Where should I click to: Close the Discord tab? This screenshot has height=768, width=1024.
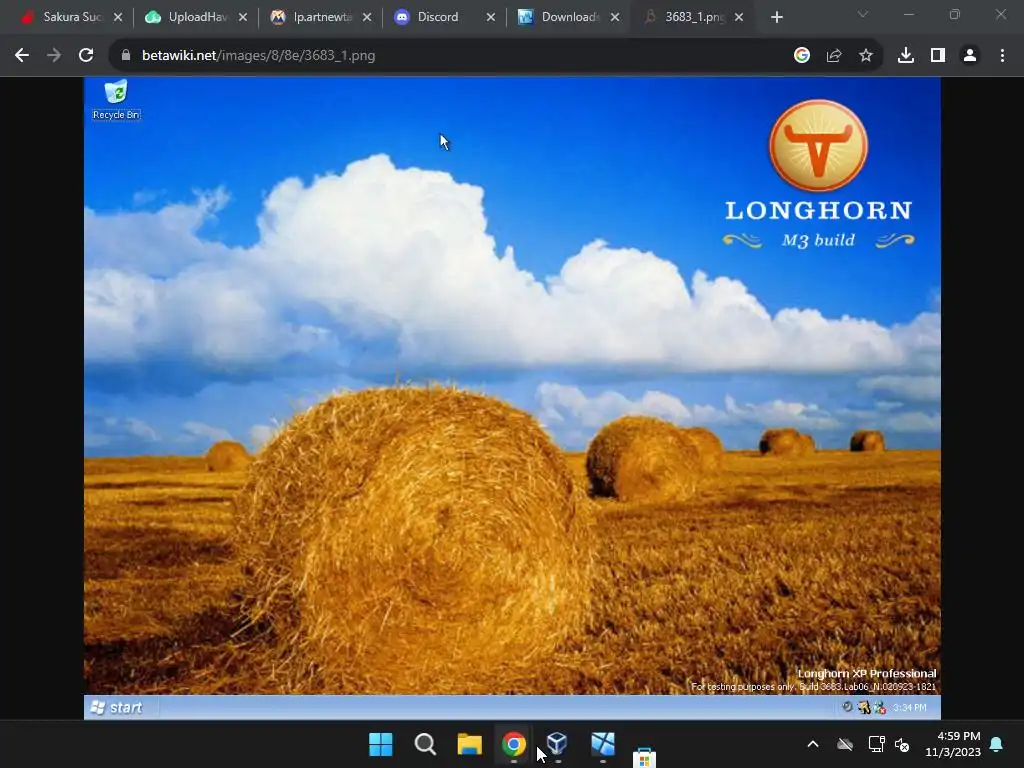point(491,18)
